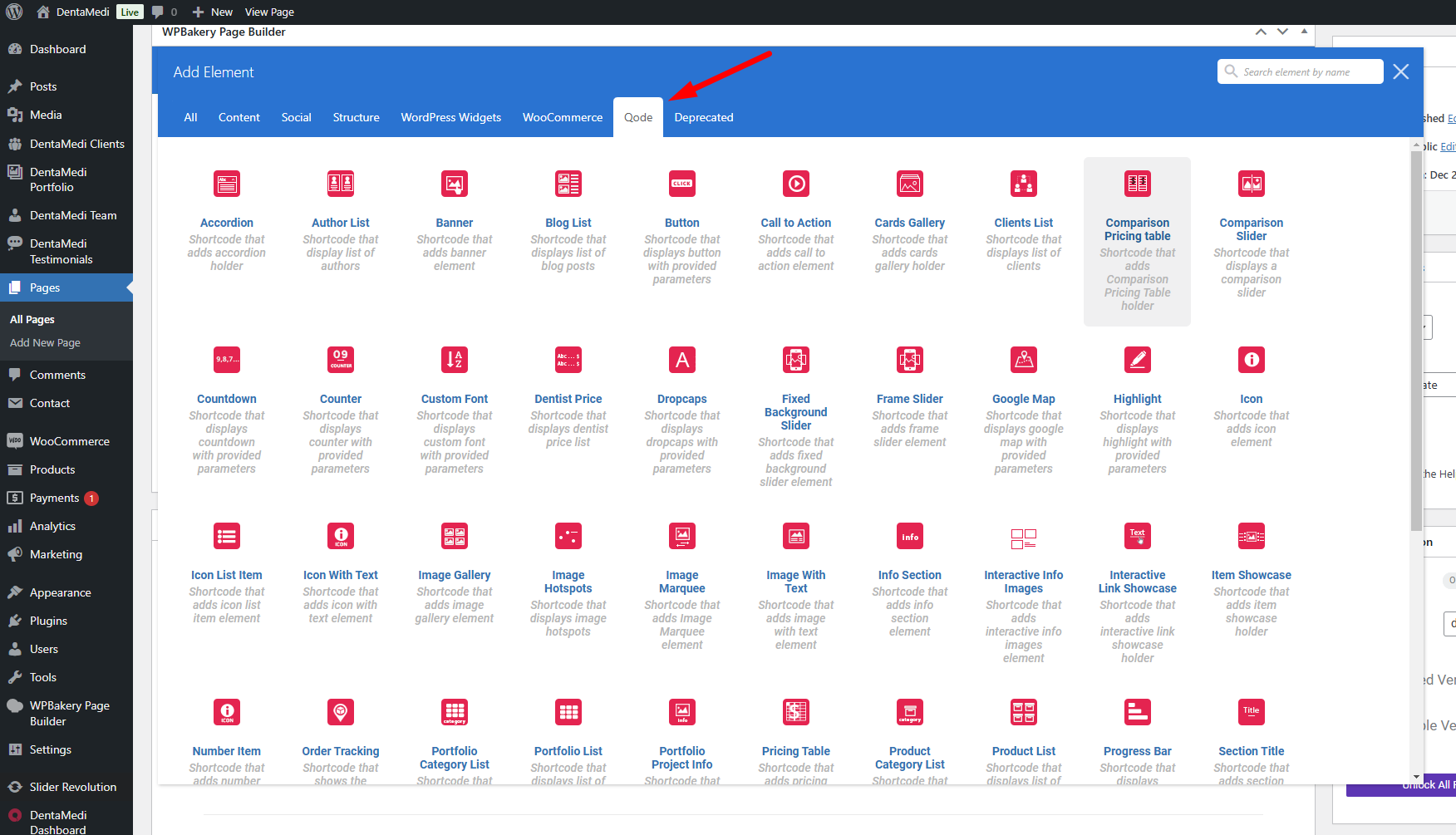Insert the Google Map element icon
The width and height of the screenshot is (1456, 835).
click(1024, 360)
